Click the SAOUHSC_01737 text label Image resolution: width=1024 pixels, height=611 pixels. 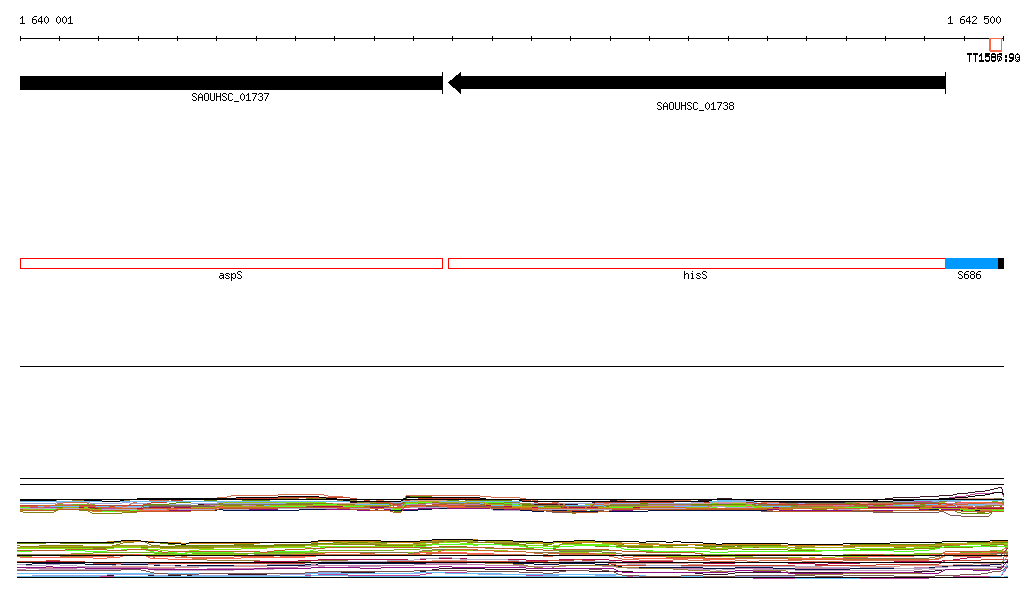point(230,98)
